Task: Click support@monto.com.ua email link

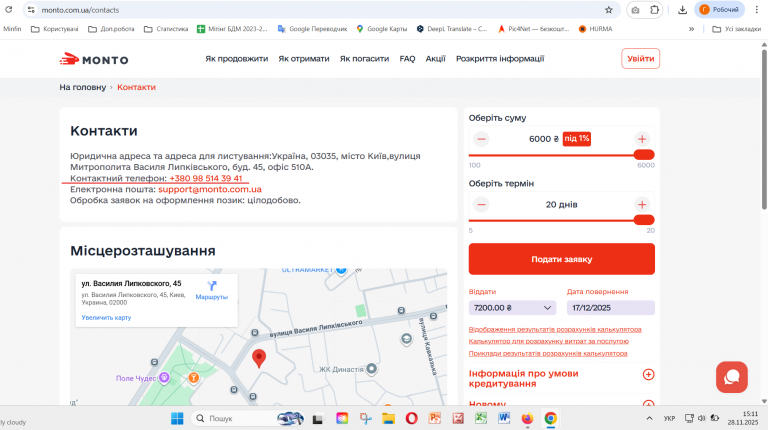Action: [210, 189]
